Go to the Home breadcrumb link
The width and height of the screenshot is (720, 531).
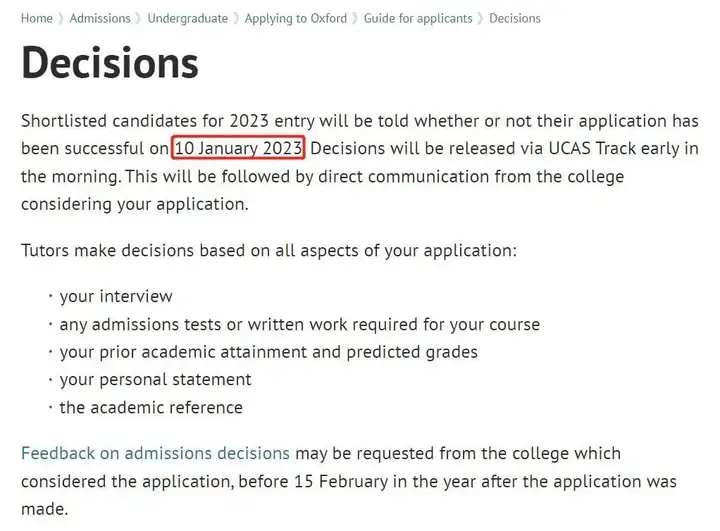[x=37, y=18]
